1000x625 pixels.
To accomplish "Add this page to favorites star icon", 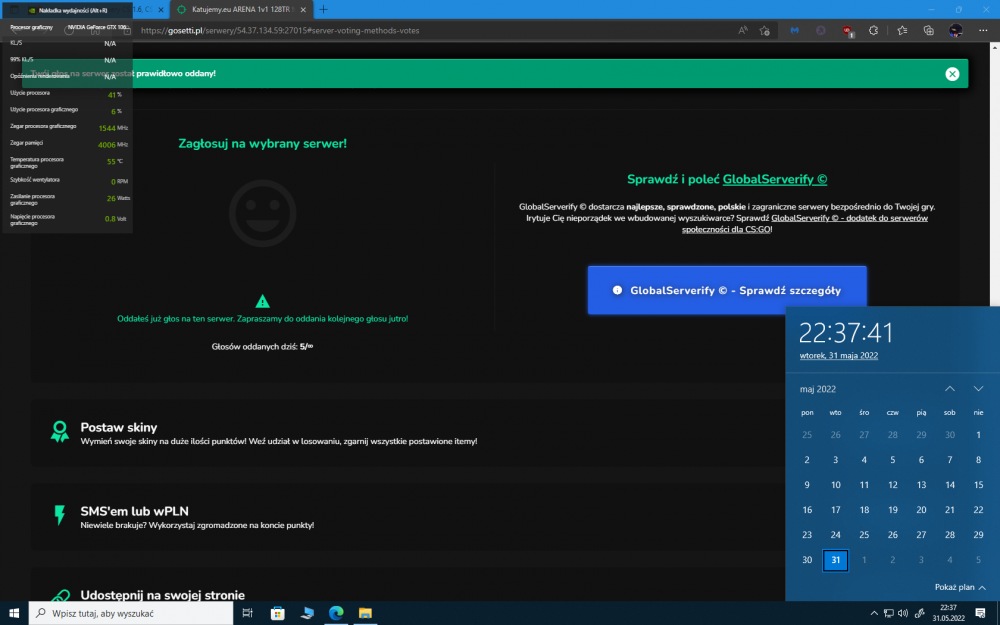I will click(764, 30).
